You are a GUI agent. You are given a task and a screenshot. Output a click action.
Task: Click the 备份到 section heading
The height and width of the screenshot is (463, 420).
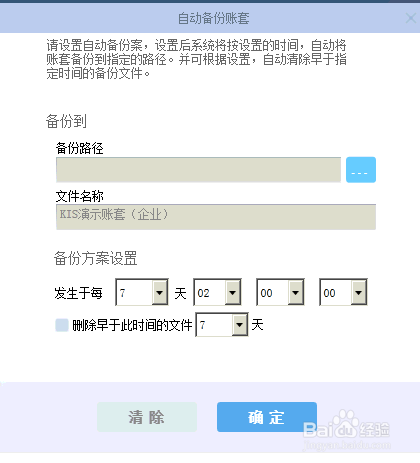tap(66, 121)
